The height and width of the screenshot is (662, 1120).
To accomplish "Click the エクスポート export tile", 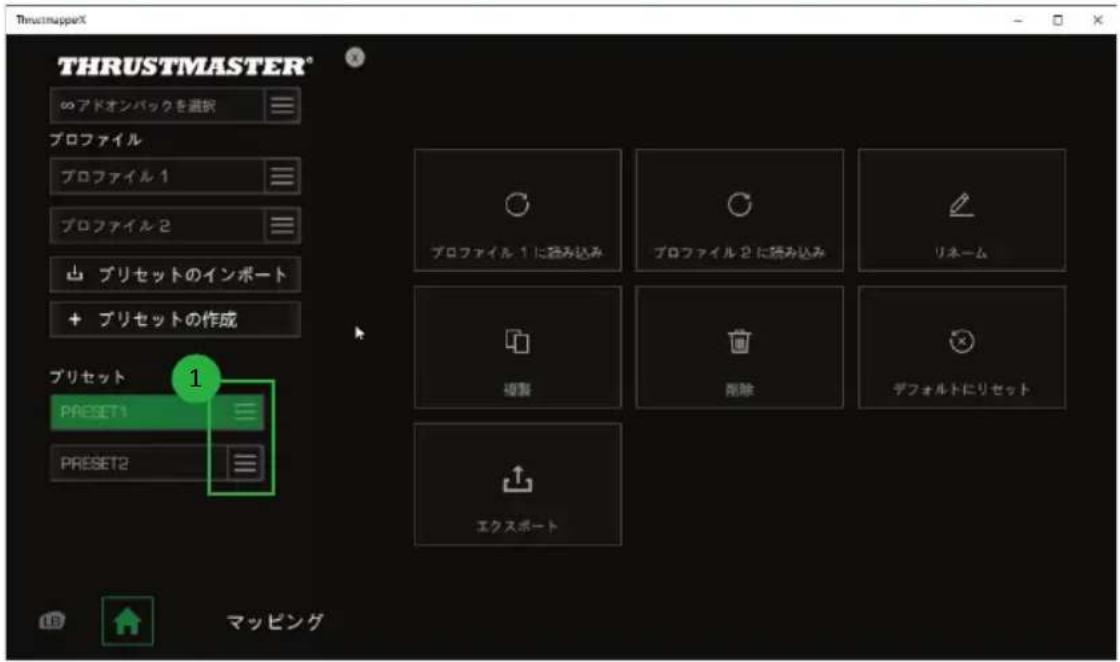I will 517,484.
